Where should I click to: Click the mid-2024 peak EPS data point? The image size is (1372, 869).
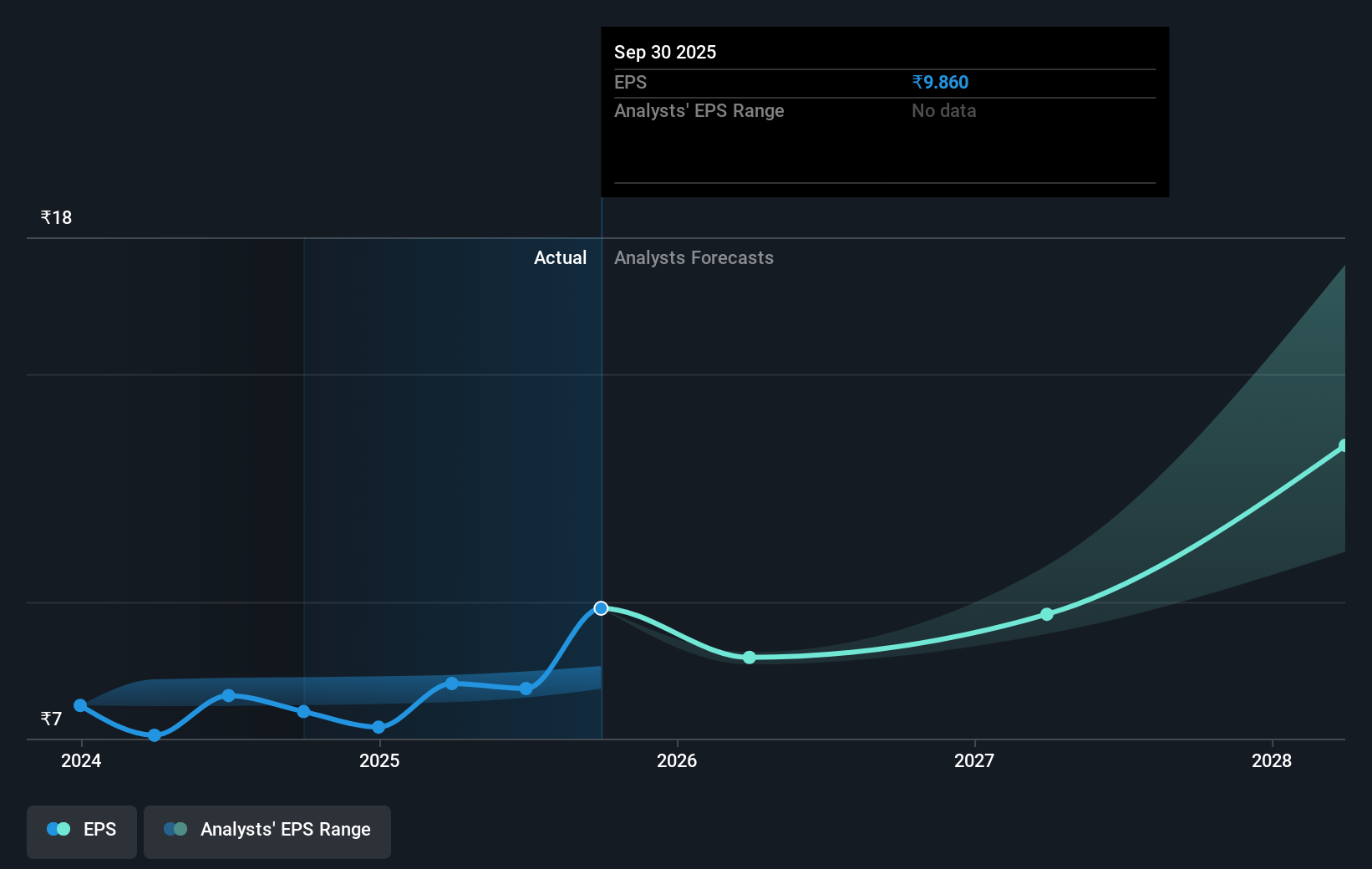[229, 695]
